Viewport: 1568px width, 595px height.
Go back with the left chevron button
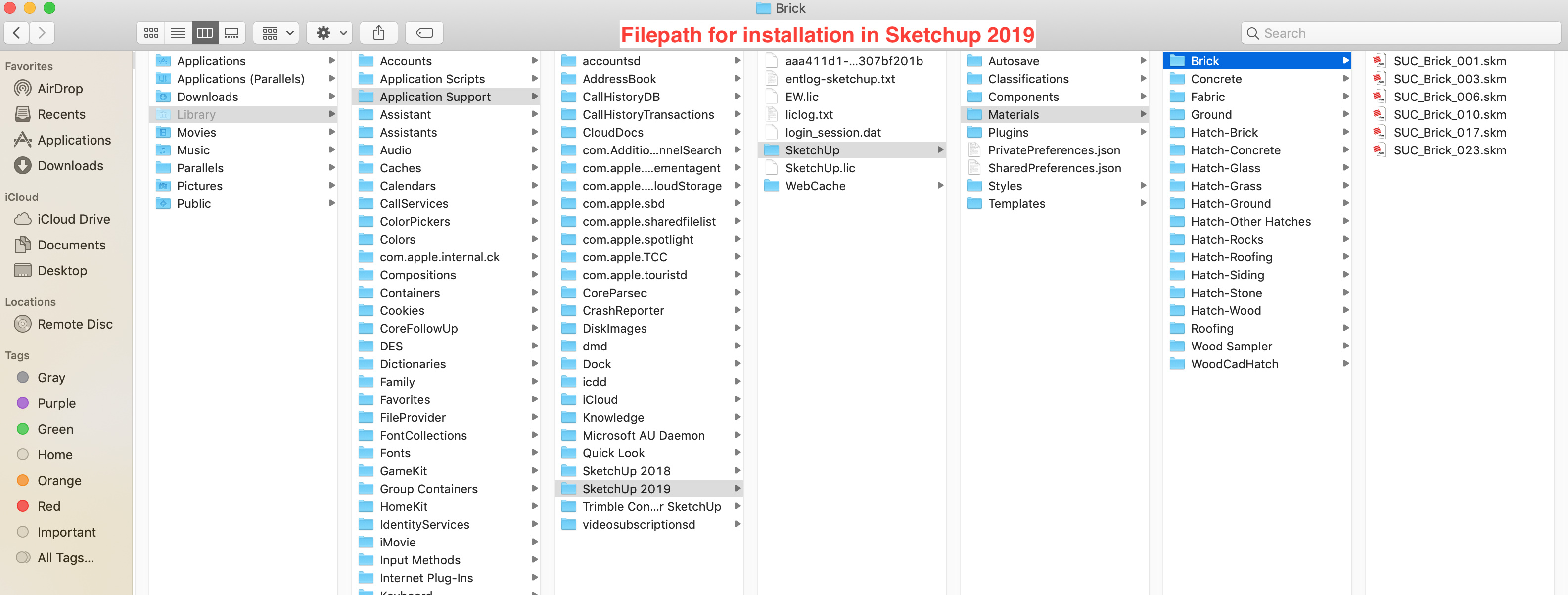[17, 33]
